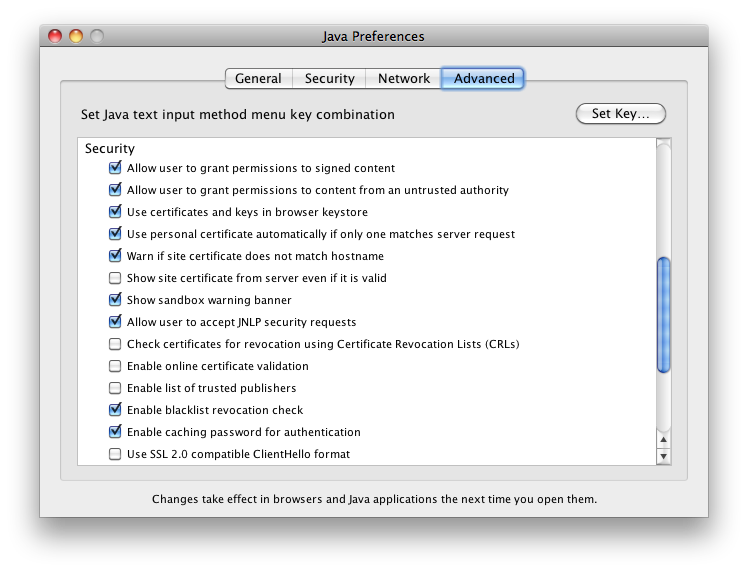Image resolution: width=748 pixels, height=572 pixels.
Task: Check Enable online certificate validation
Action: point(115,366)
